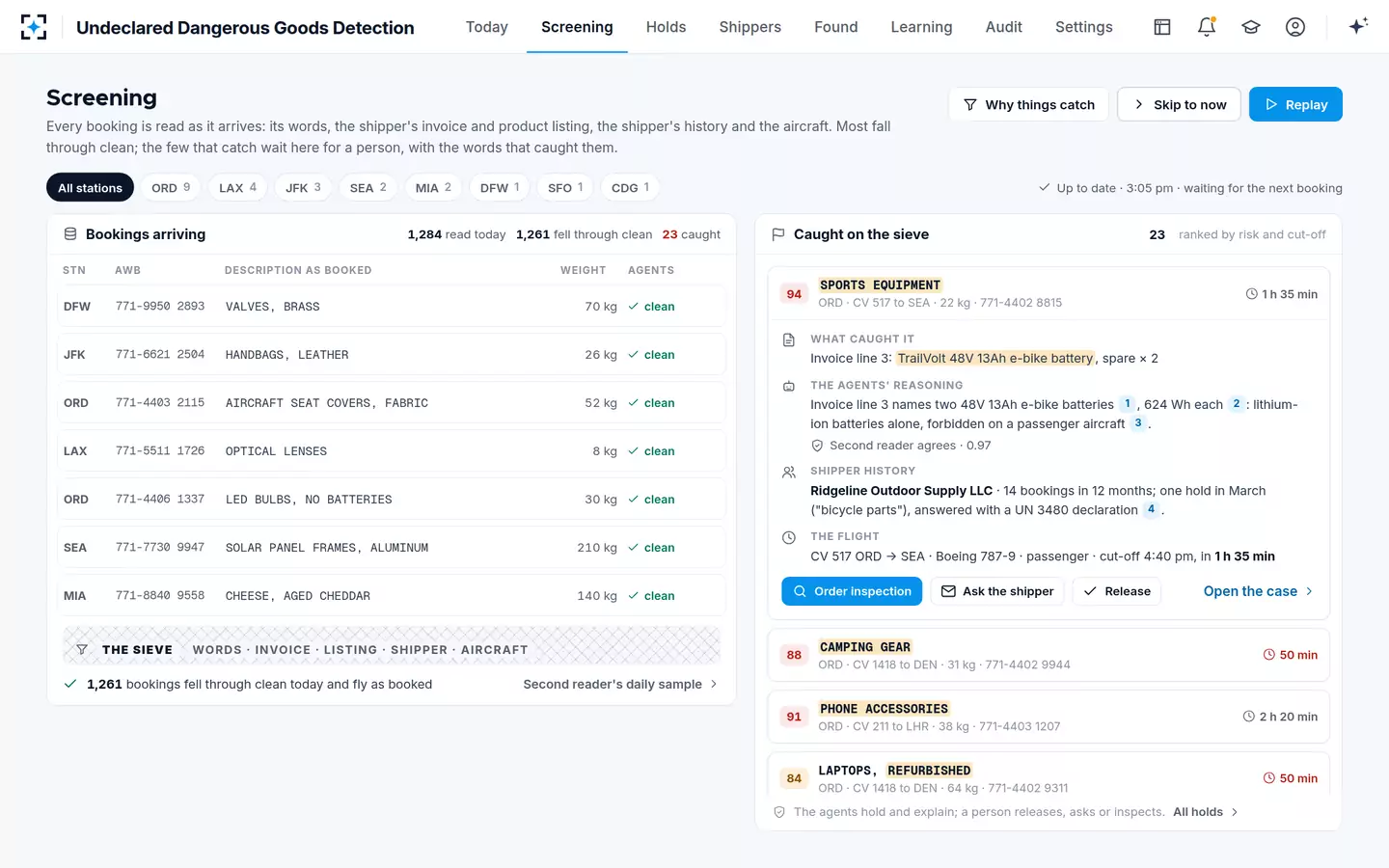Click the Skip to now button
This screenshot has width=1389, height=868.
(x=1179, y=104)
